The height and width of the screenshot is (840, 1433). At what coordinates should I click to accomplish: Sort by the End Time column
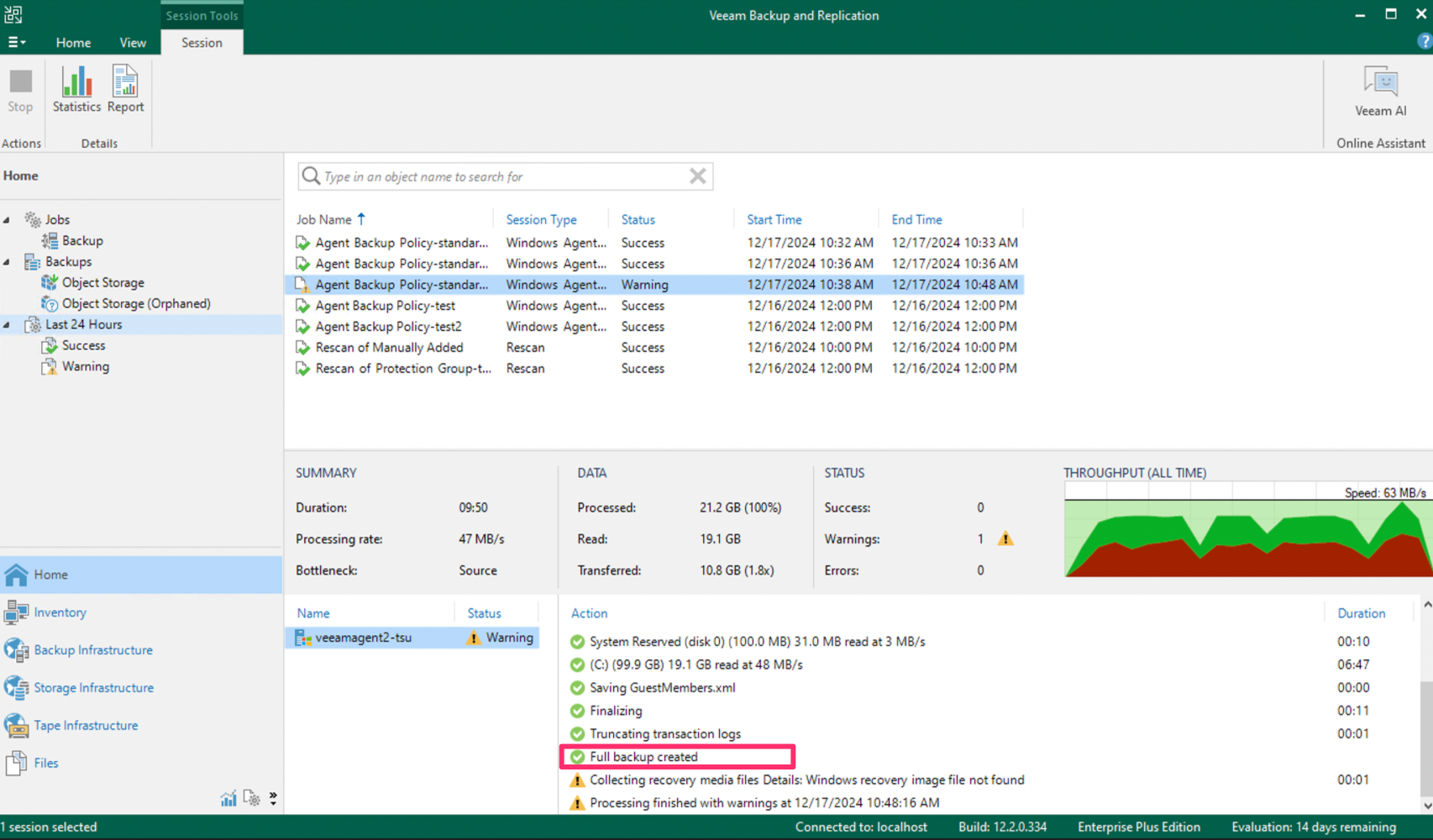(x=916, y=219)
